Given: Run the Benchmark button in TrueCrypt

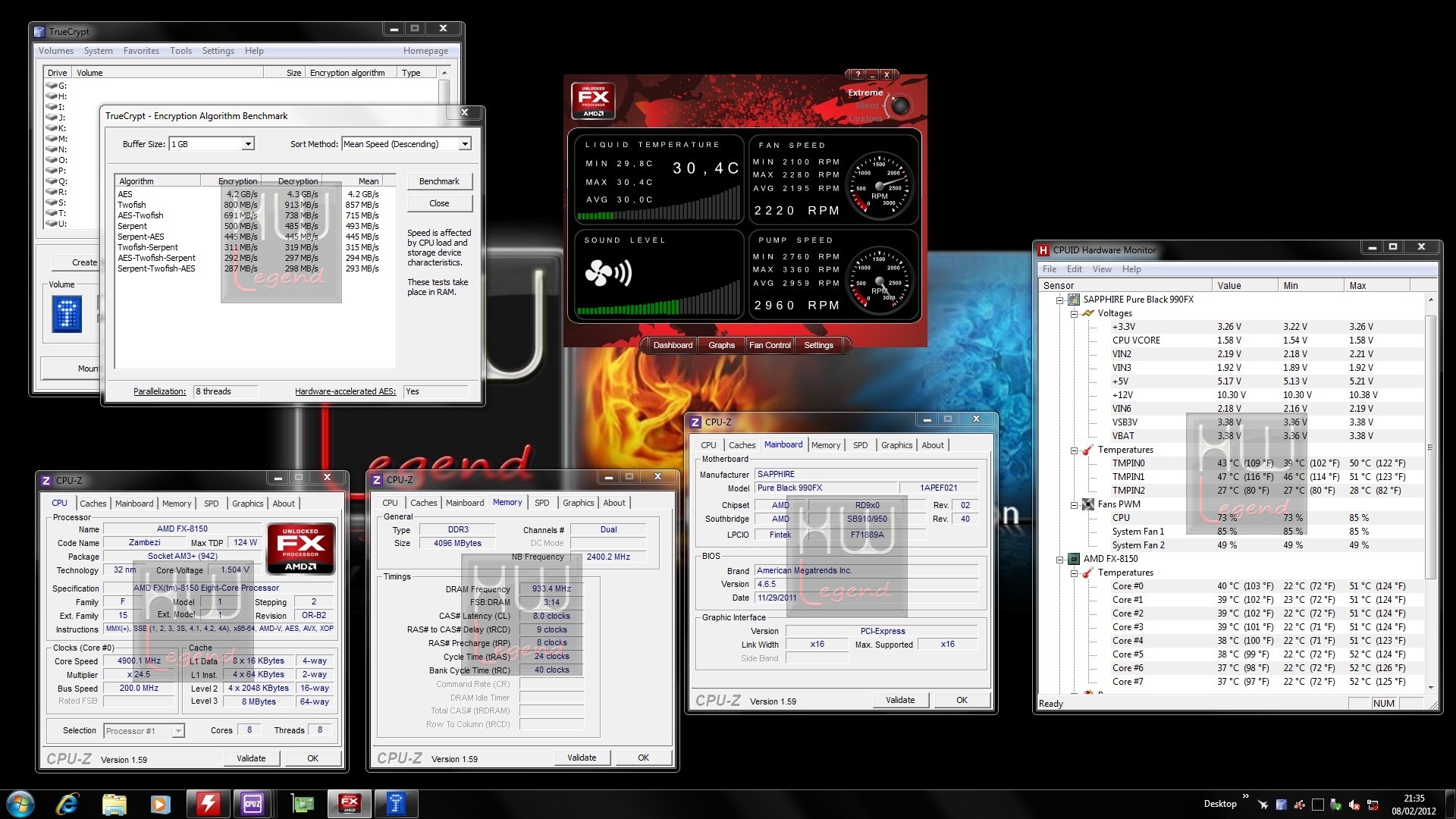Looking at the screenshot, I should click(439, 181).
